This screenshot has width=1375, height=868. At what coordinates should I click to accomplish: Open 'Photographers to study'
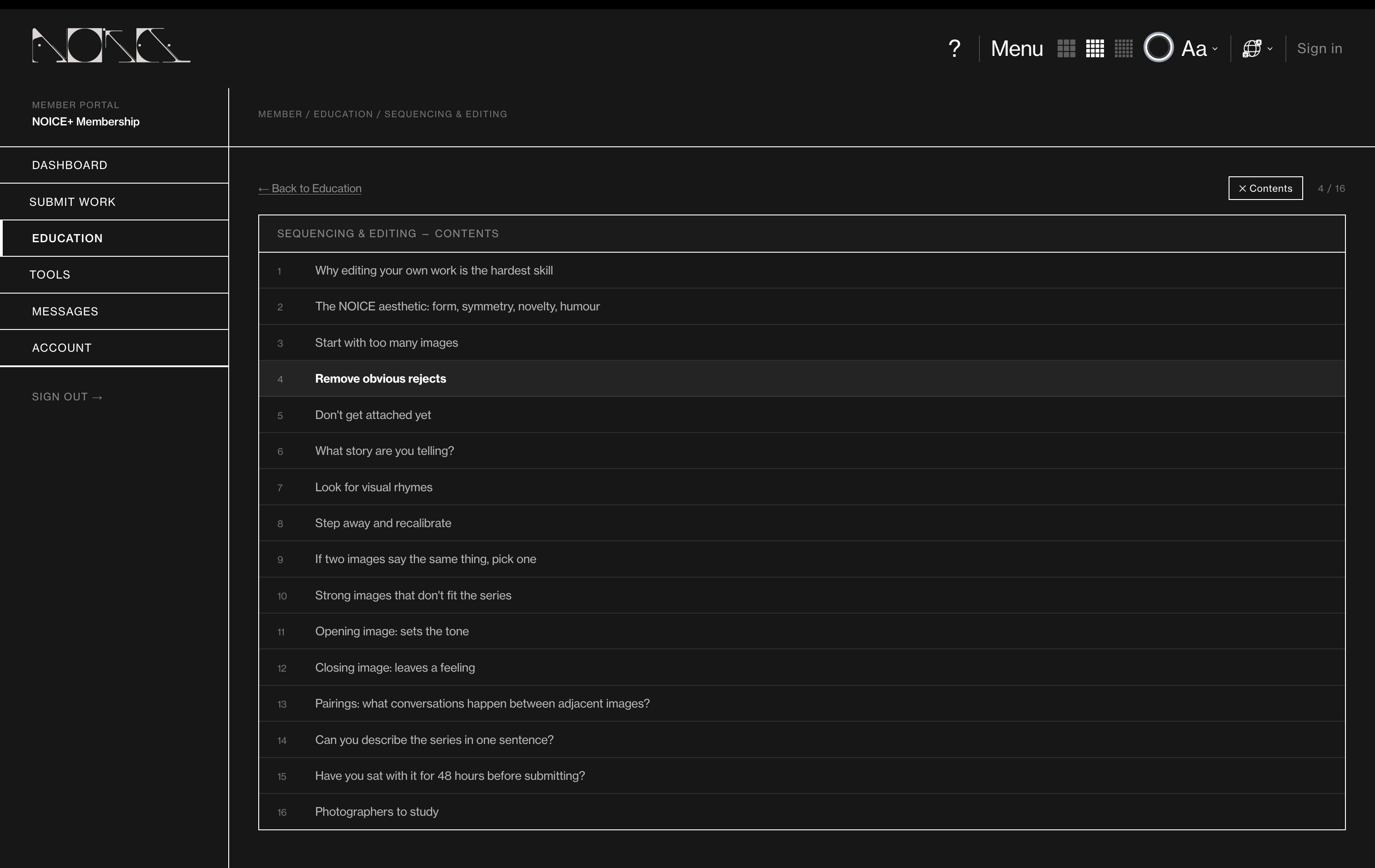[802, 812]
